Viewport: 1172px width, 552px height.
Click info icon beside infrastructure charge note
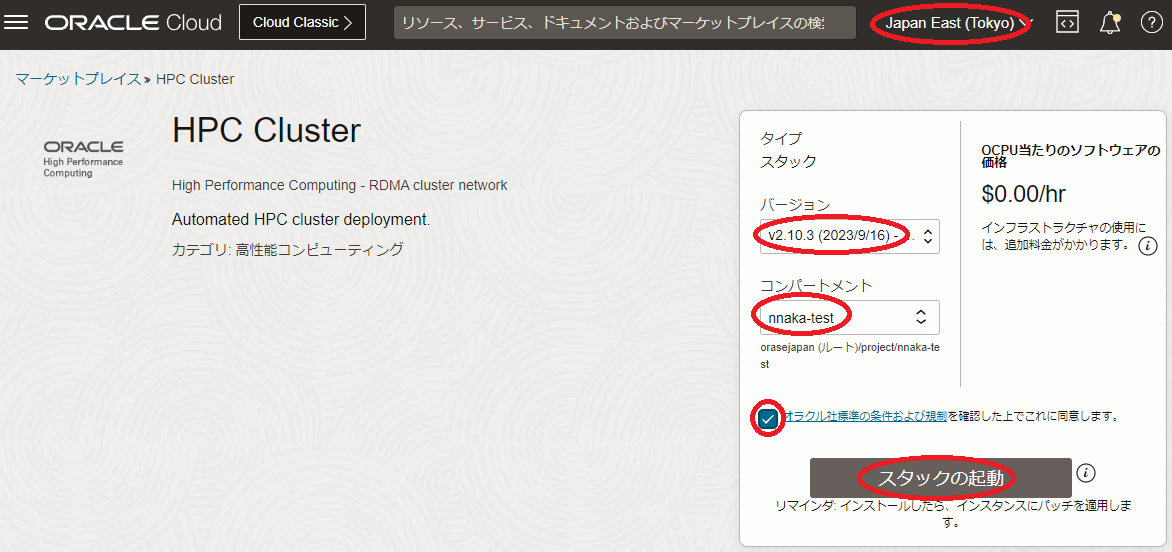[x=1148, y=245]
